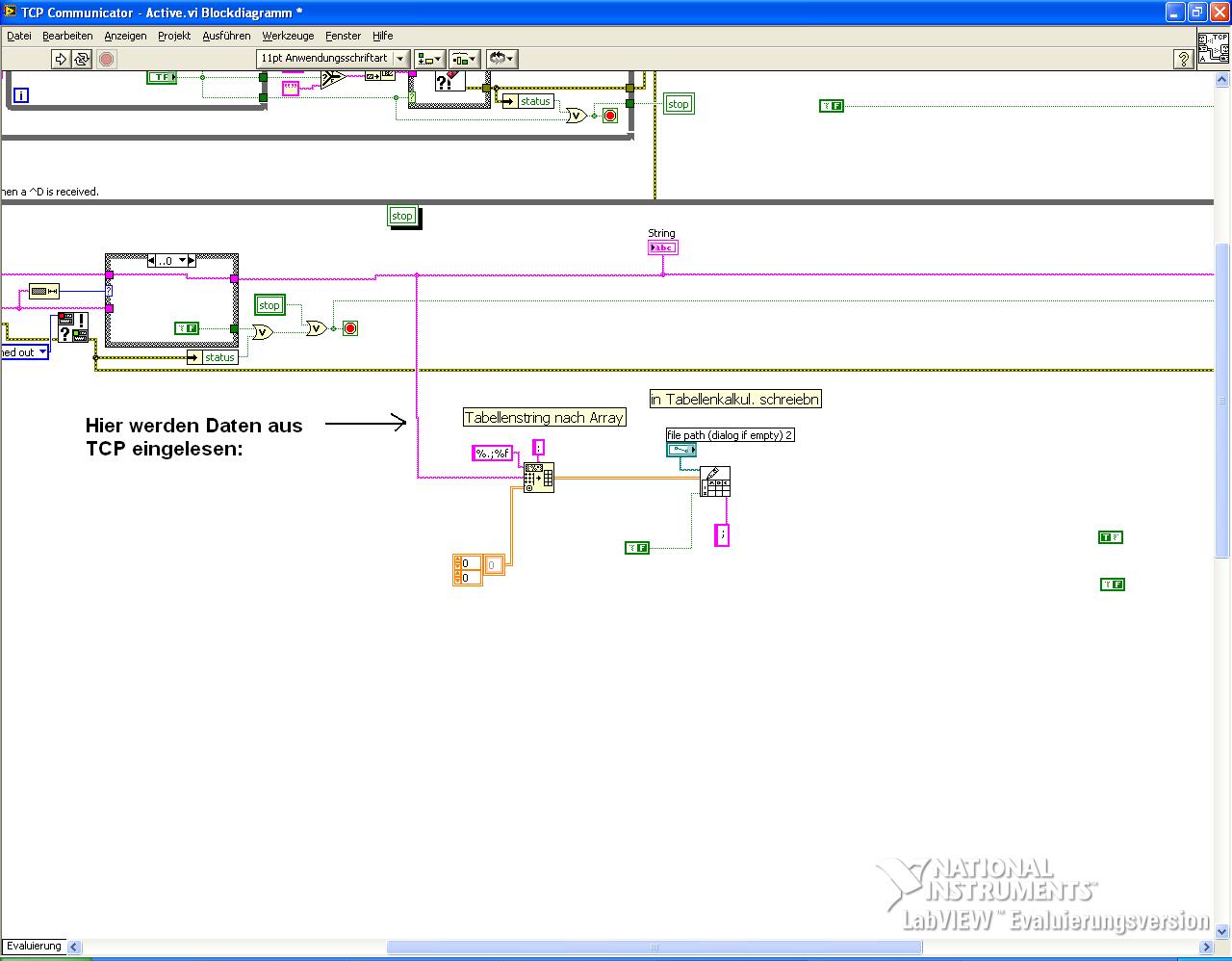
Task: Click the vertical scrollbar up arrow
Action: click(x=1222, y=80)
